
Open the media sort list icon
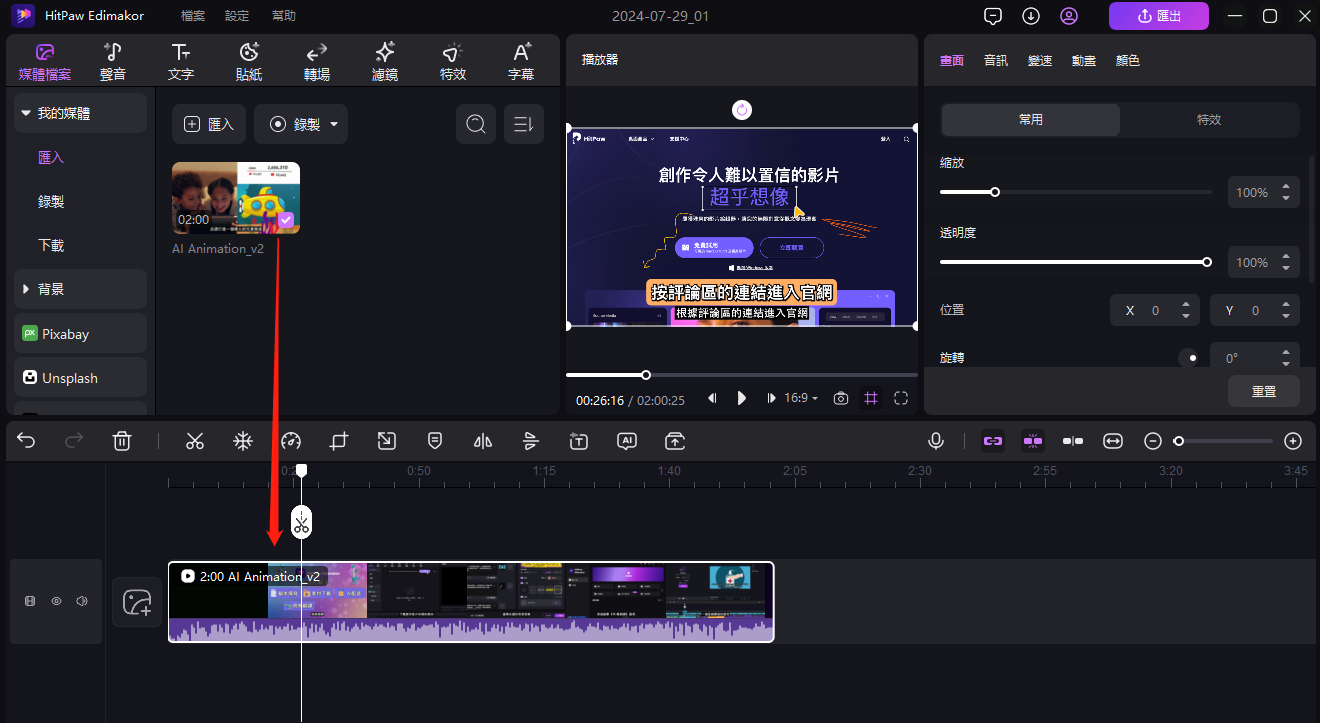(x=524, y=125)
